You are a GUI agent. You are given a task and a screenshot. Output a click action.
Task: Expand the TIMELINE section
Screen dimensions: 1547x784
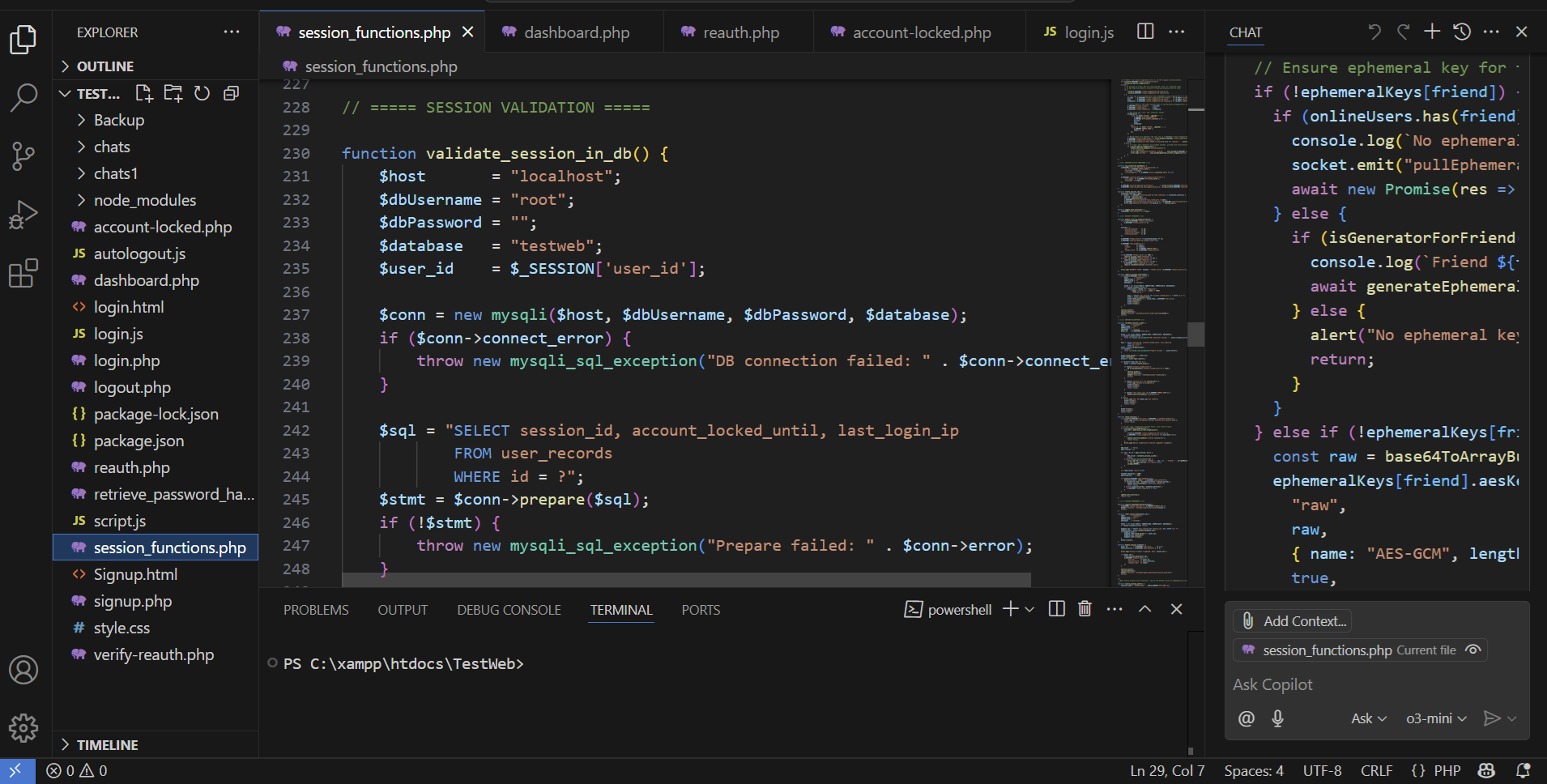[x=156, y=745]
